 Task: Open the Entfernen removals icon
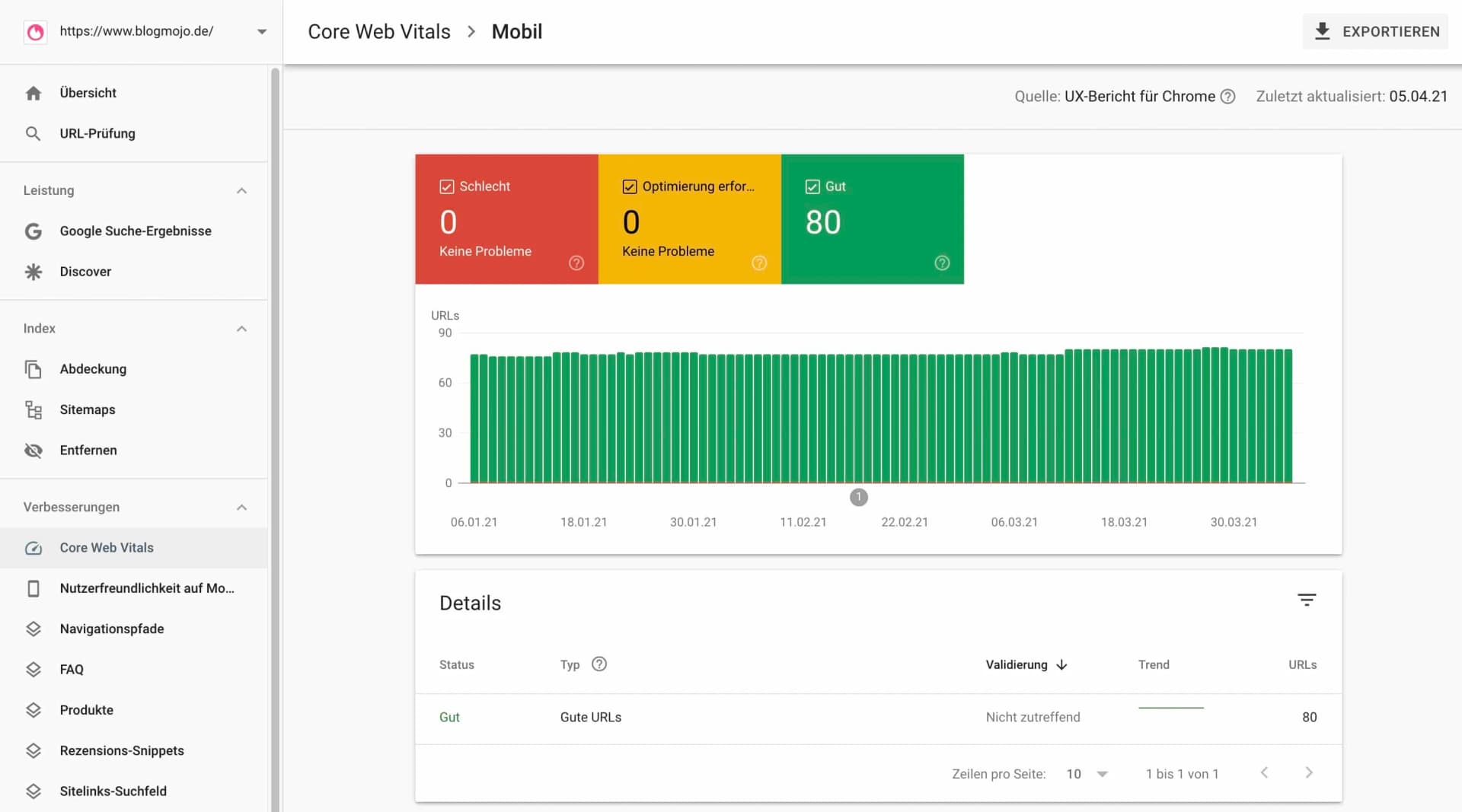coord(34,450)
